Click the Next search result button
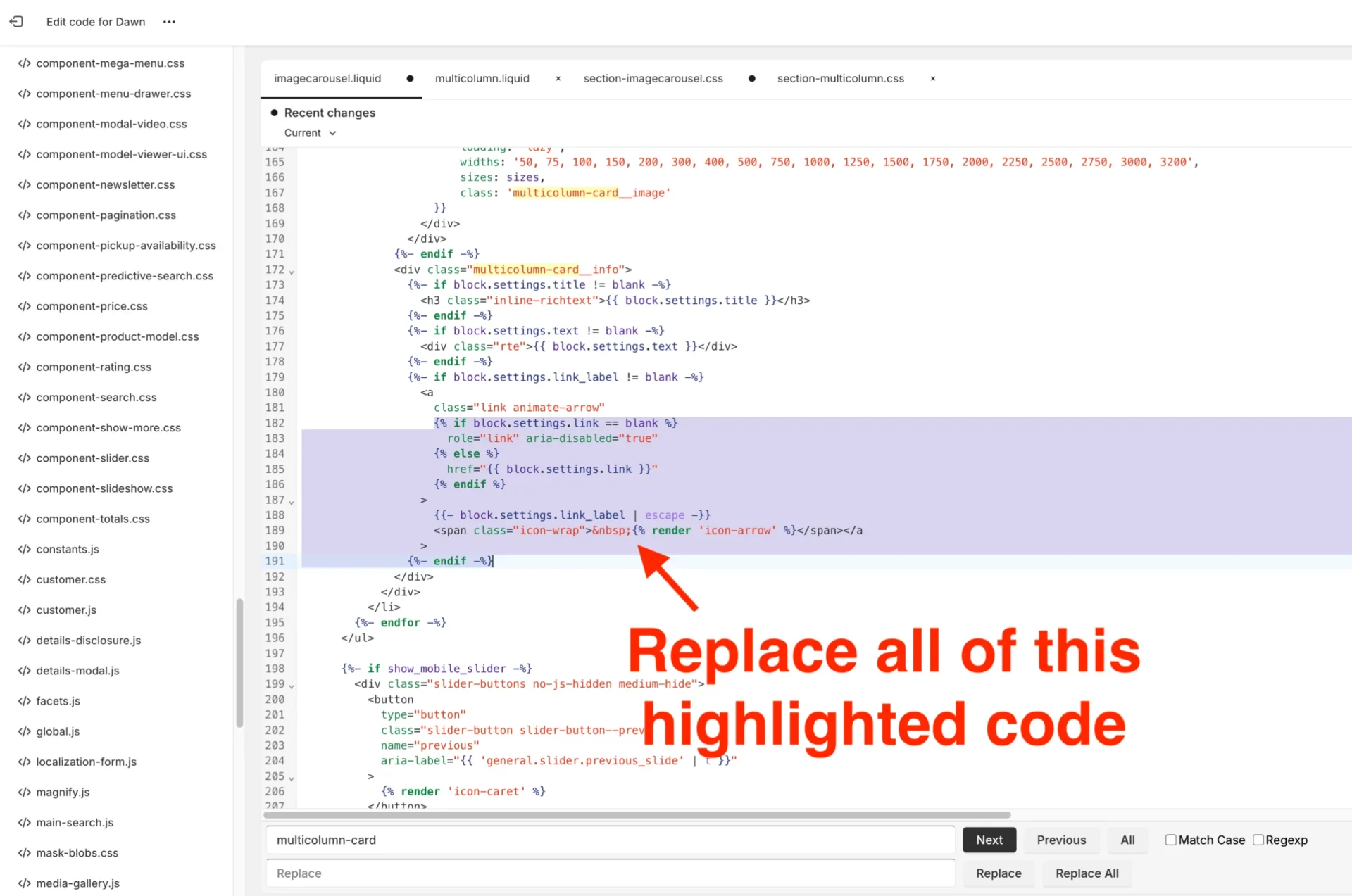This screenshot has width=1352, height=896. (989, 840)
